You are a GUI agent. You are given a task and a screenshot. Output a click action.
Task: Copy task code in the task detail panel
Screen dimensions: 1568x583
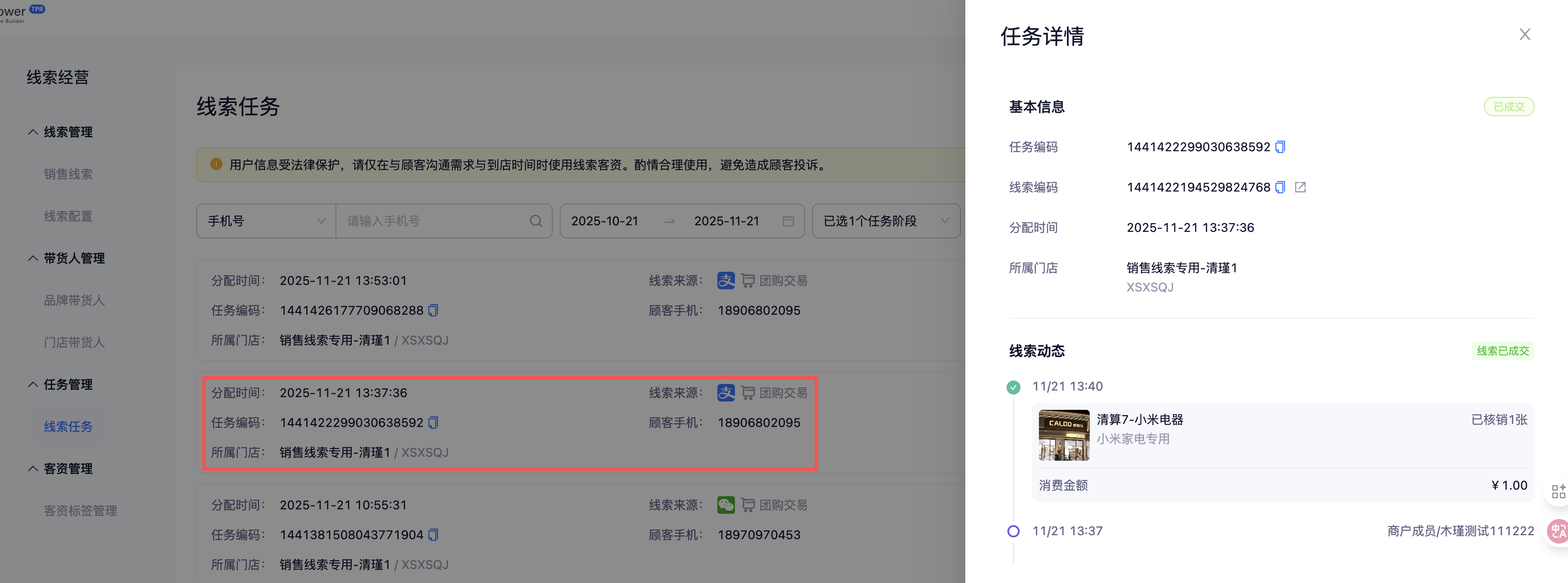[1280, 147]
